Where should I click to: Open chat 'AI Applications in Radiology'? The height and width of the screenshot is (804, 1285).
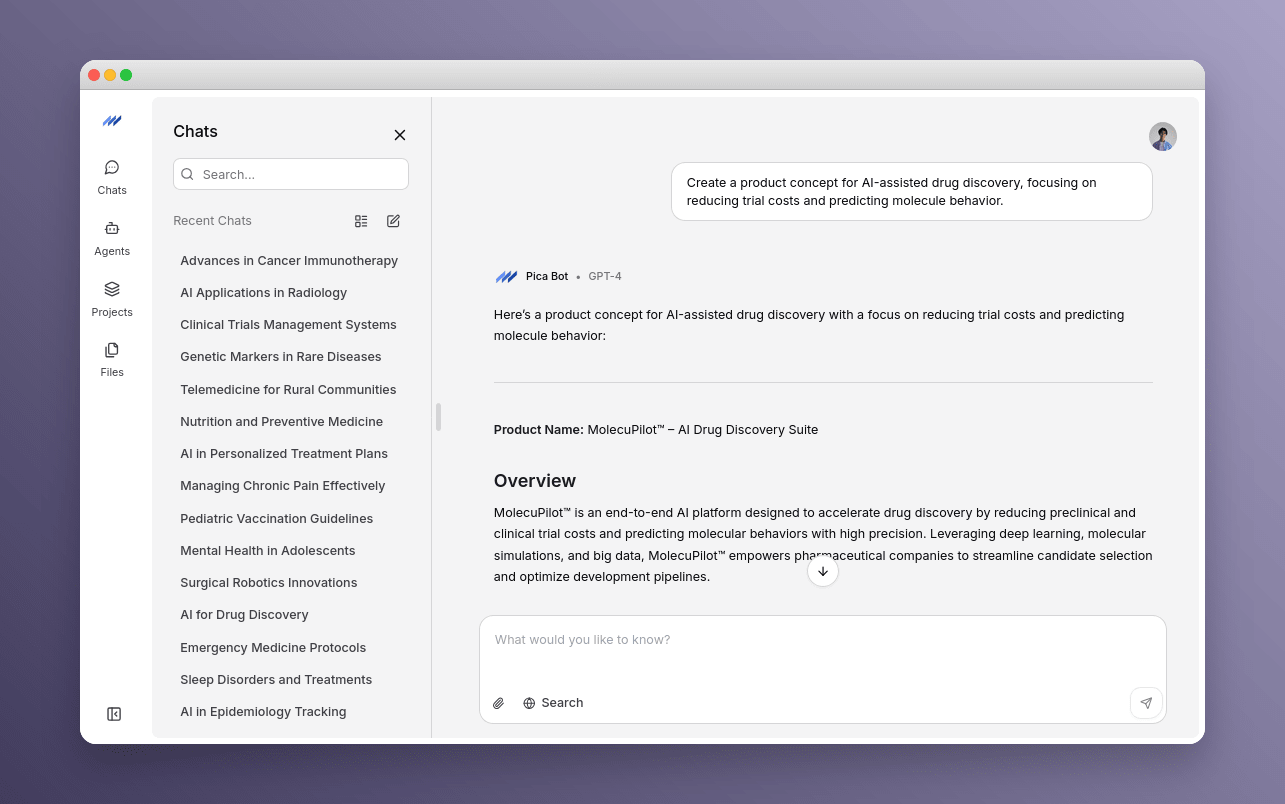click(x=264, y=293)
